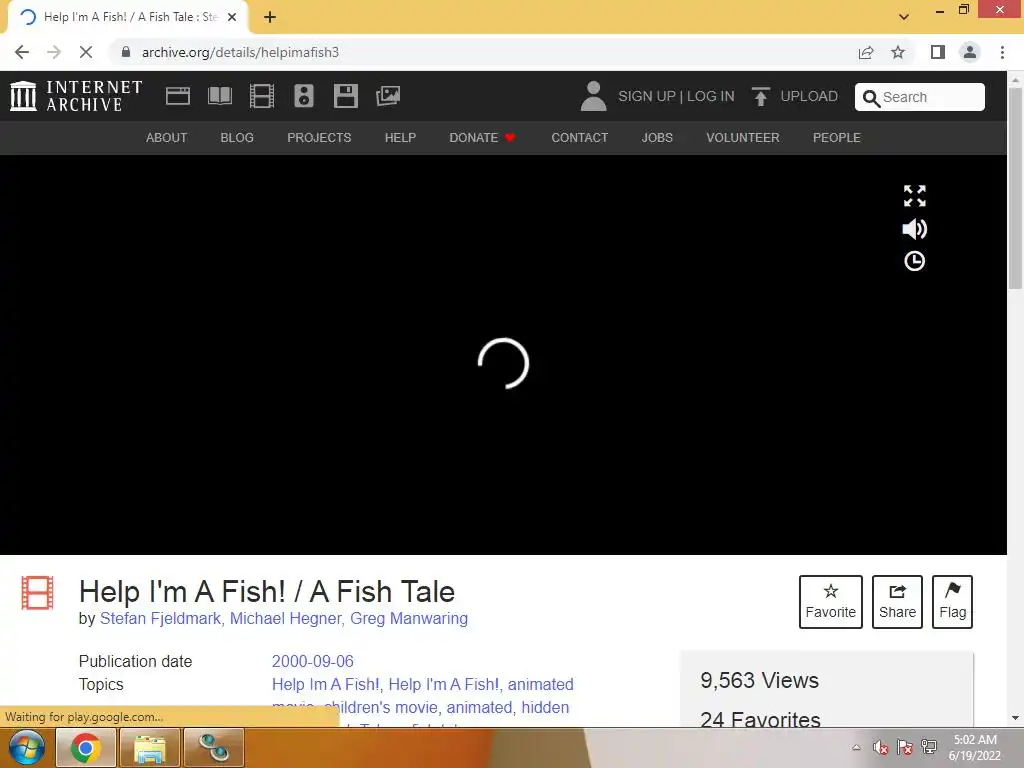Open the Video film strip icon in navbar
The image size is (1024, 768).
click(262, 96)
